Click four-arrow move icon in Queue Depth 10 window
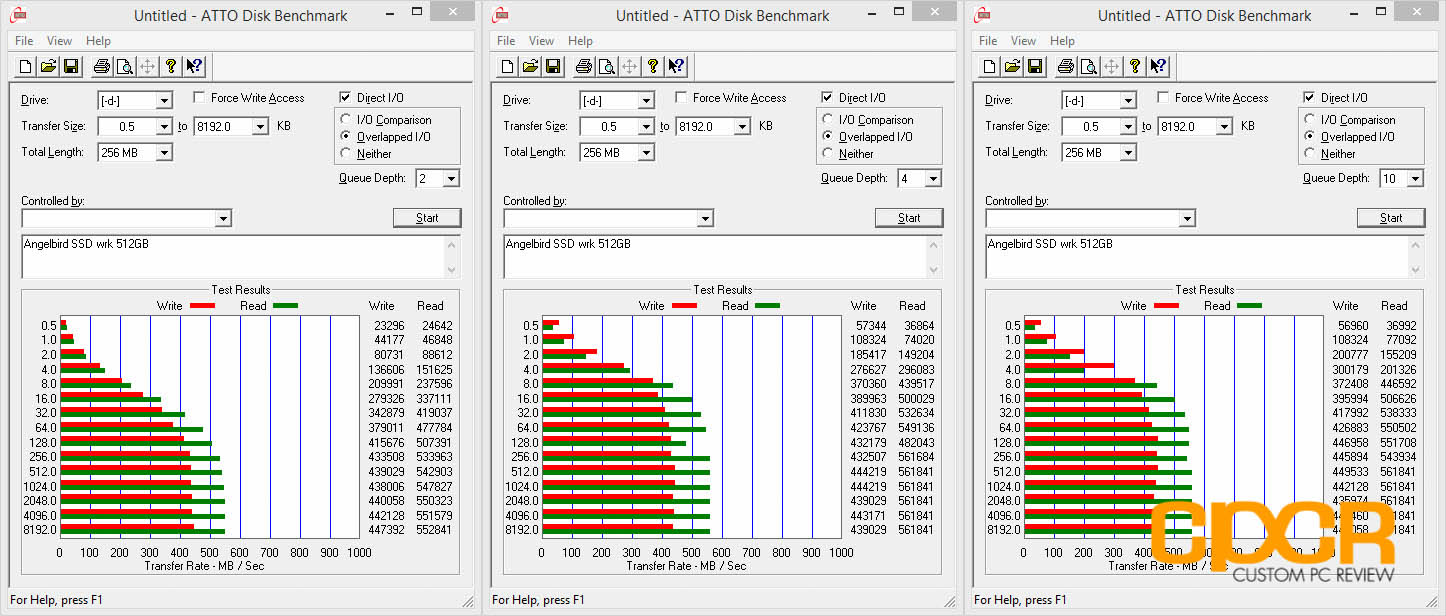1446x616 pixels. 1111,67
